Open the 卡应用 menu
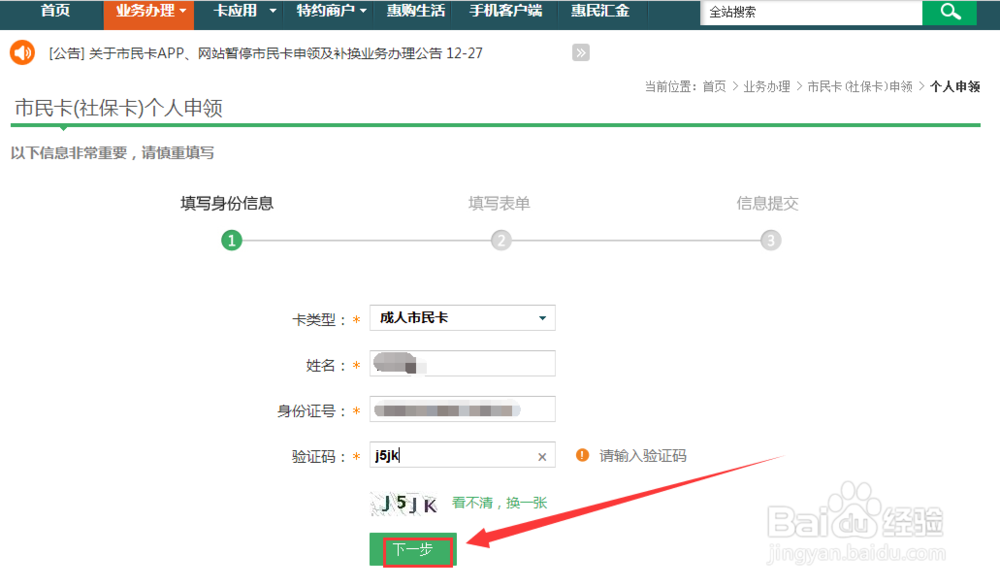Image resolution: width=1000 pixels, height=588 pixels. (x=242, y=11)
